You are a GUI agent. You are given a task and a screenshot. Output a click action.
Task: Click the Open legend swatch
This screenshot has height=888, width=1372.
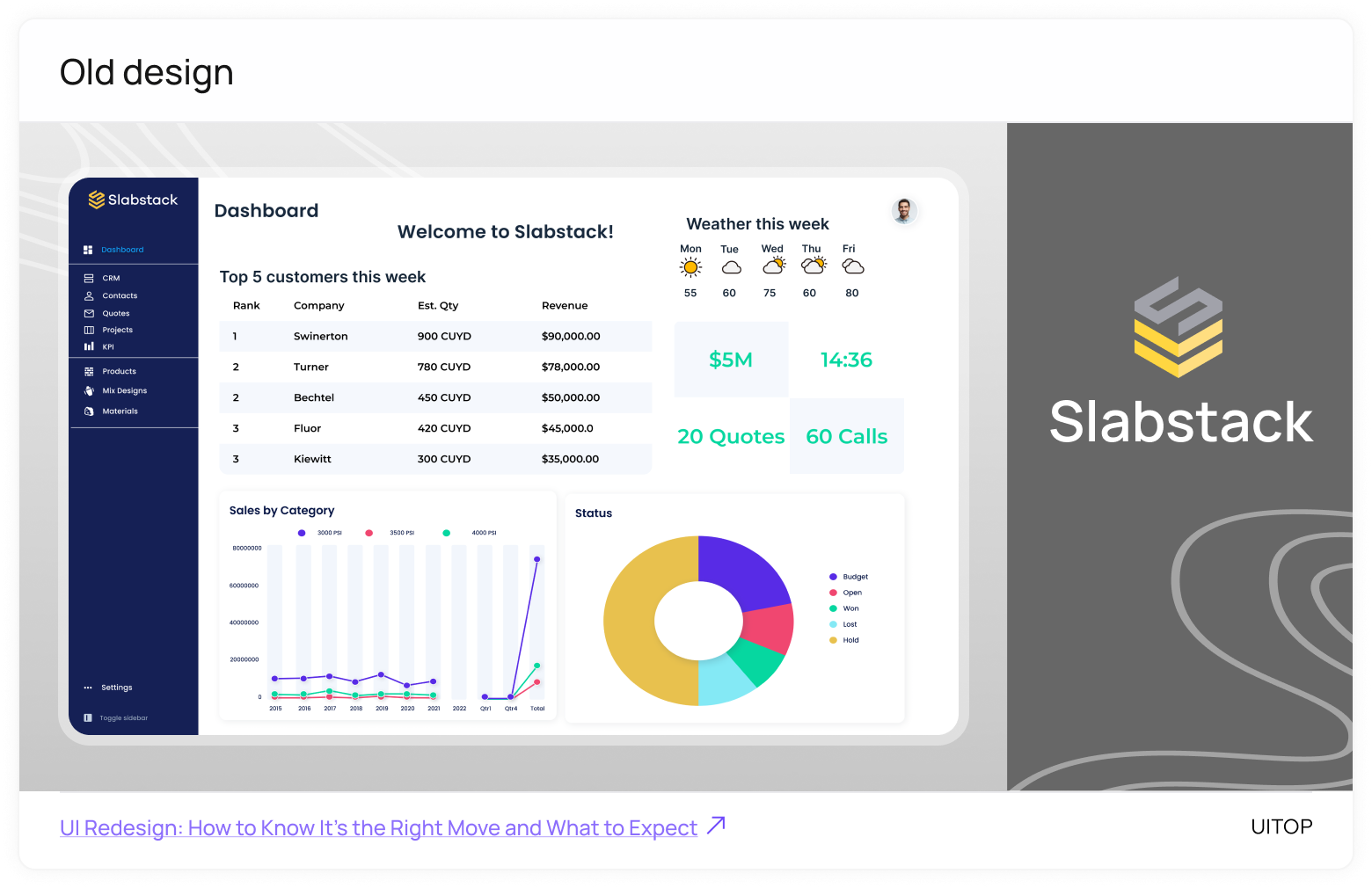click(x=833, y=593)
